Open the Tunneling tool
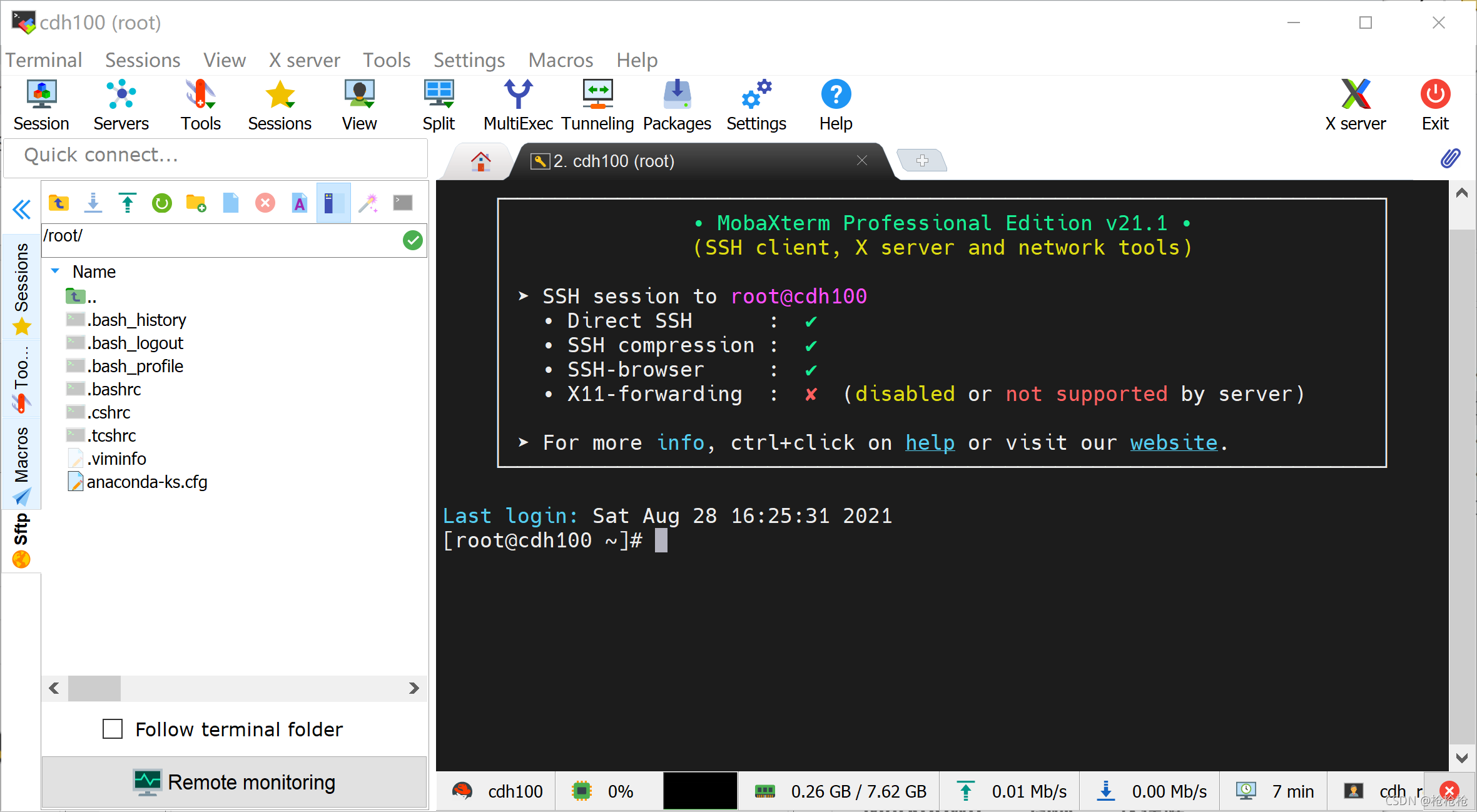Viewport: 1477px width, 812px height. 597,104
